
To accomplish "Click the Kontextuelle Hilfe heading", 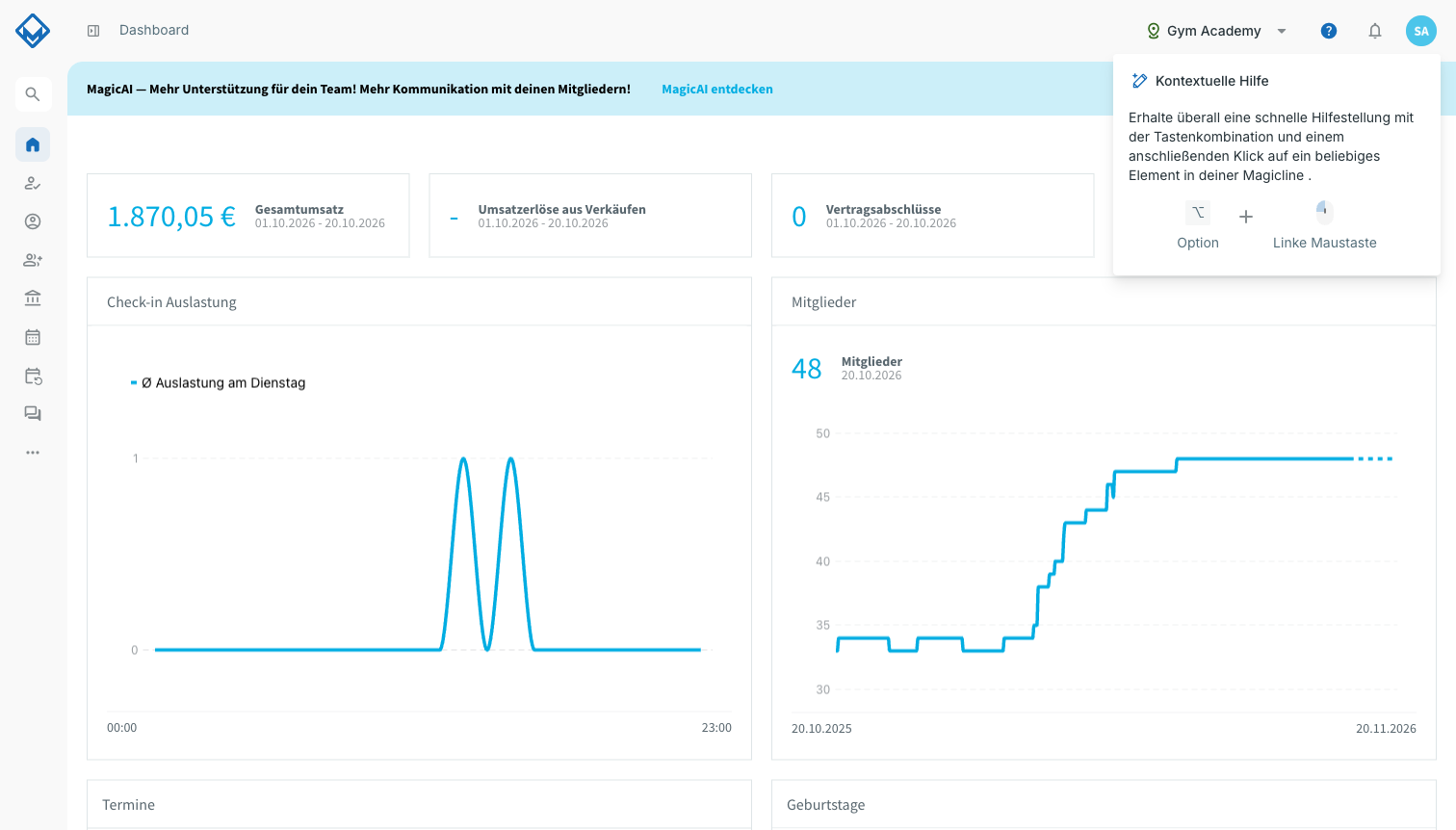I will click(1212, 81).
